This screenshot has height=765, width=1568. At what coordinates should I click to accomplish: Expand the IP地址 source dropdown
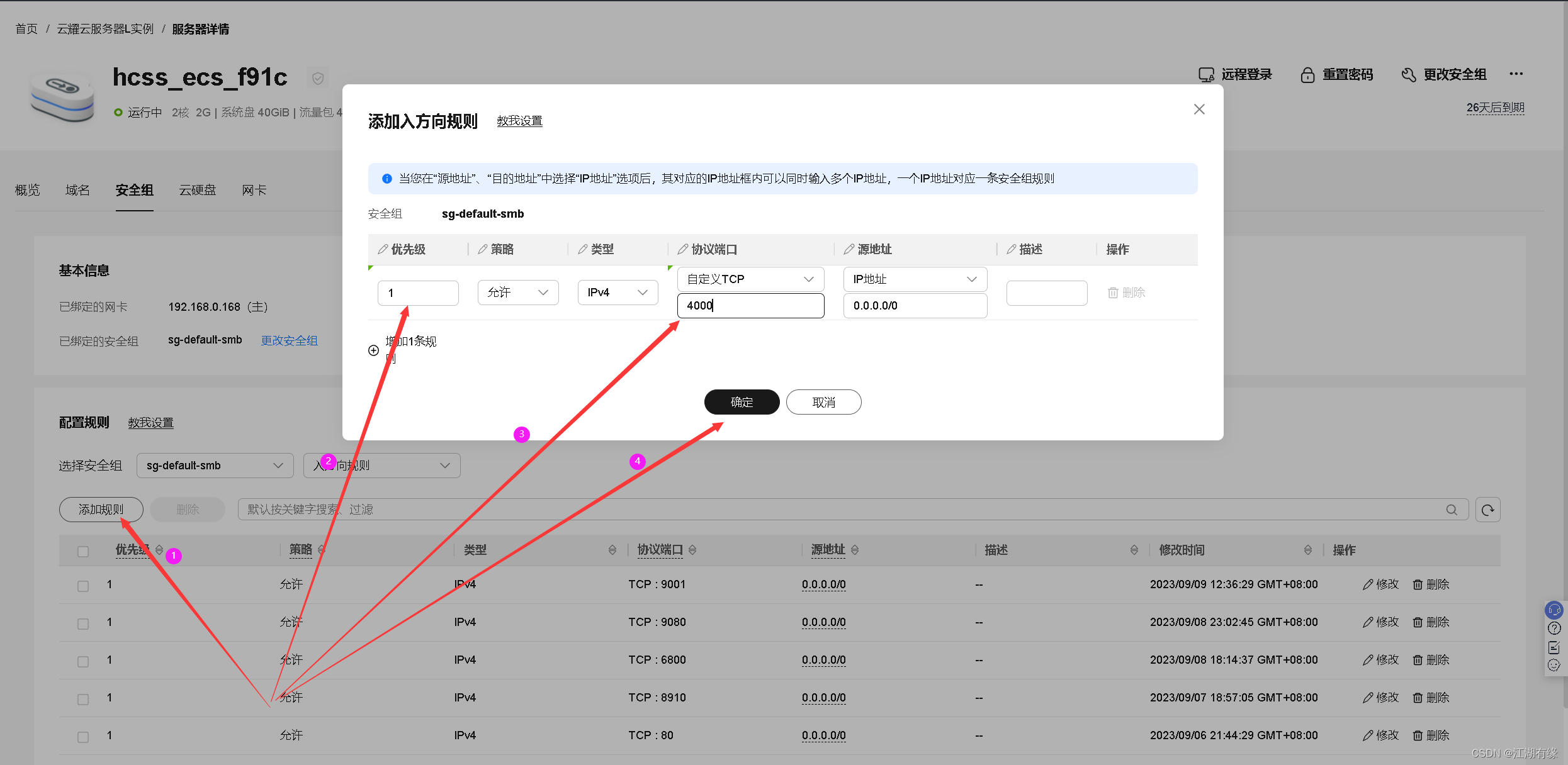[x=915, y=279]
